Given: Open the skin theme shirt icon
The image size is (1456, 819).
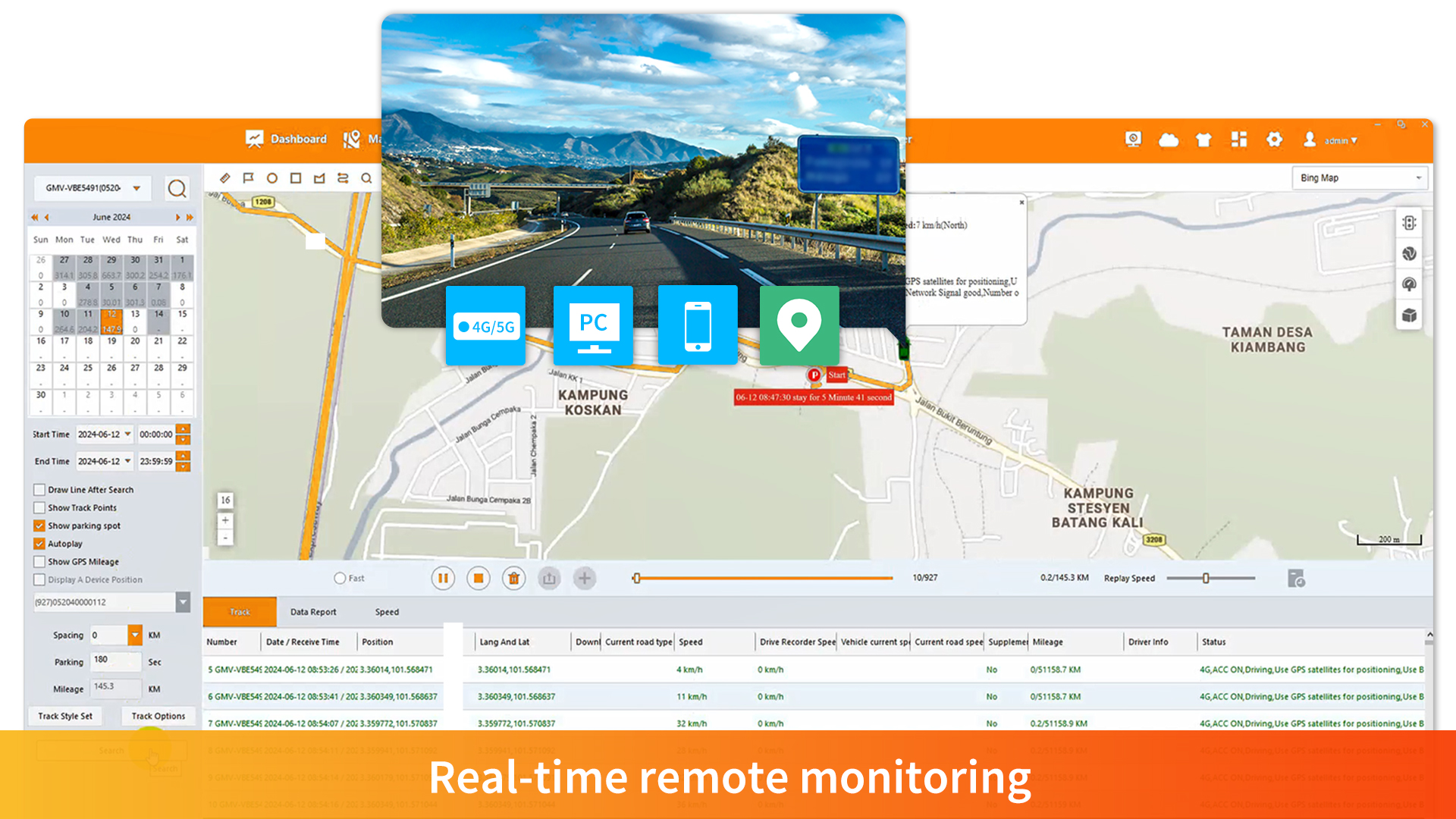Looking at the screenshot, I should point(1203,140).
